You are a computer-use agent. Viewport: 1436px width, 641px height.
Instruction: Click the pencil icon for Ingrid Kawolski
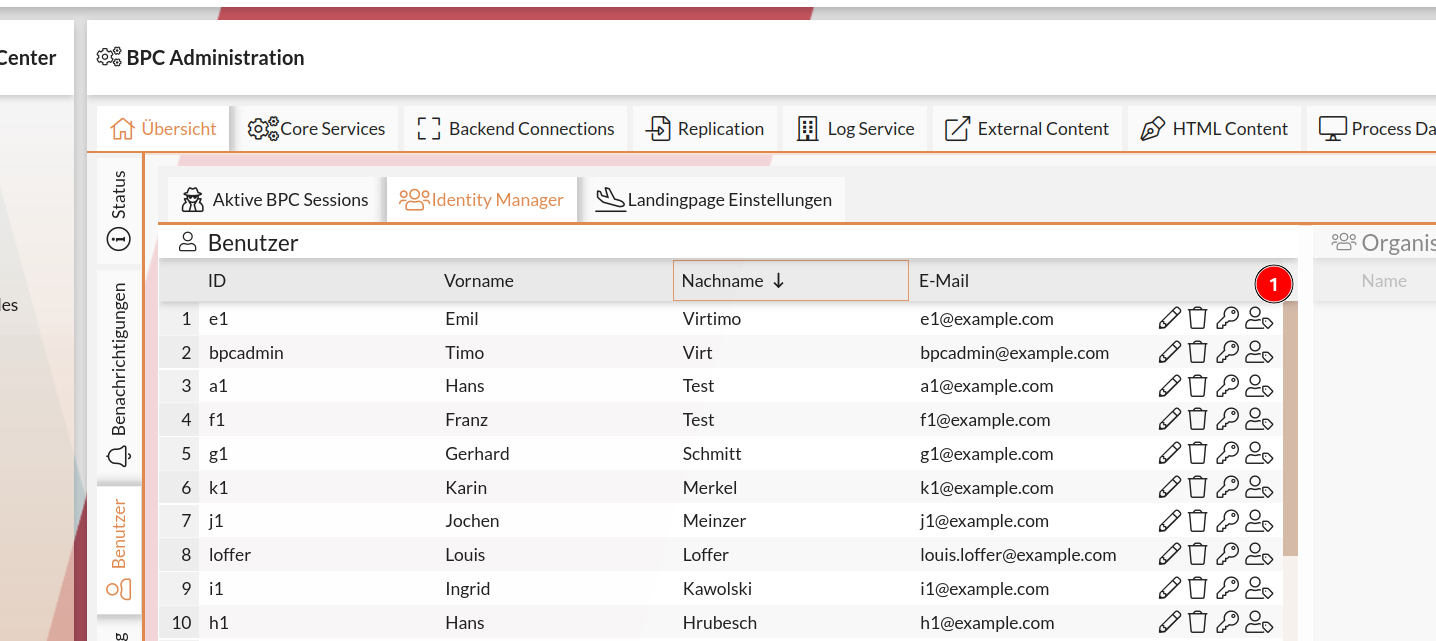(x=1169, y=589)
